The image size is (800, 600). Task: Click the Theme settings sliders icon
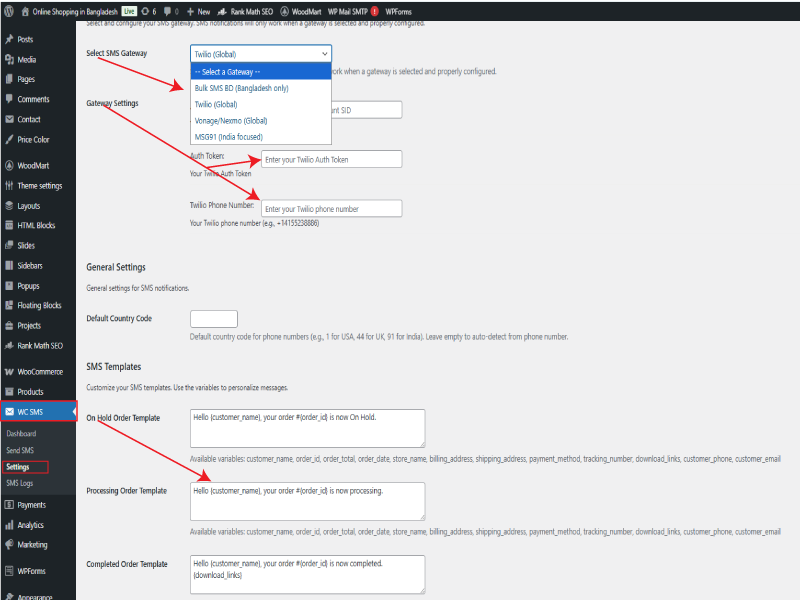[x=9, y=186]
